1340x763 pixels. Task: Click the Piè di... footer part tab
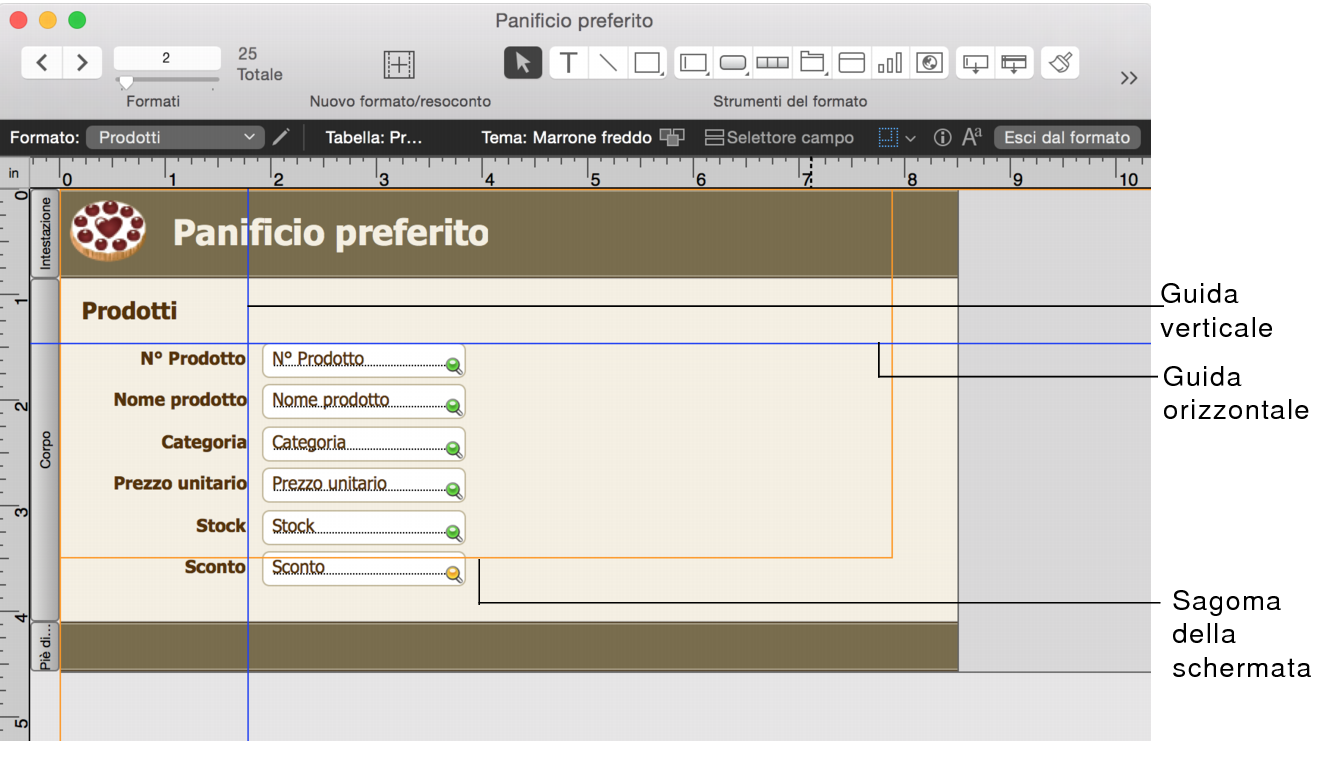click(45, 647)
